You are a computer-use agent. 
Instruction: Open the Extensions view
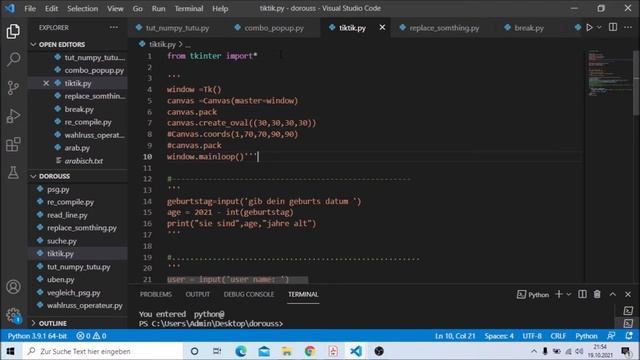tap(13, 144)
